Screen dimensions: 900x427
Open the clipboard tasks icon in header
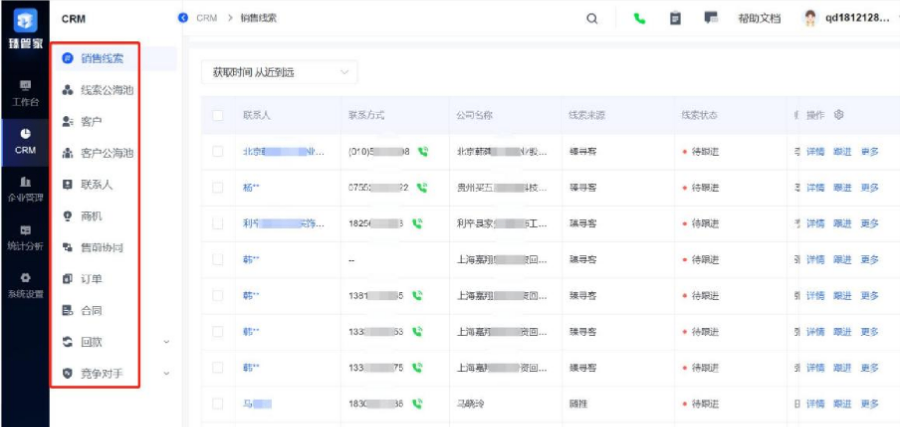click(676, 19)
